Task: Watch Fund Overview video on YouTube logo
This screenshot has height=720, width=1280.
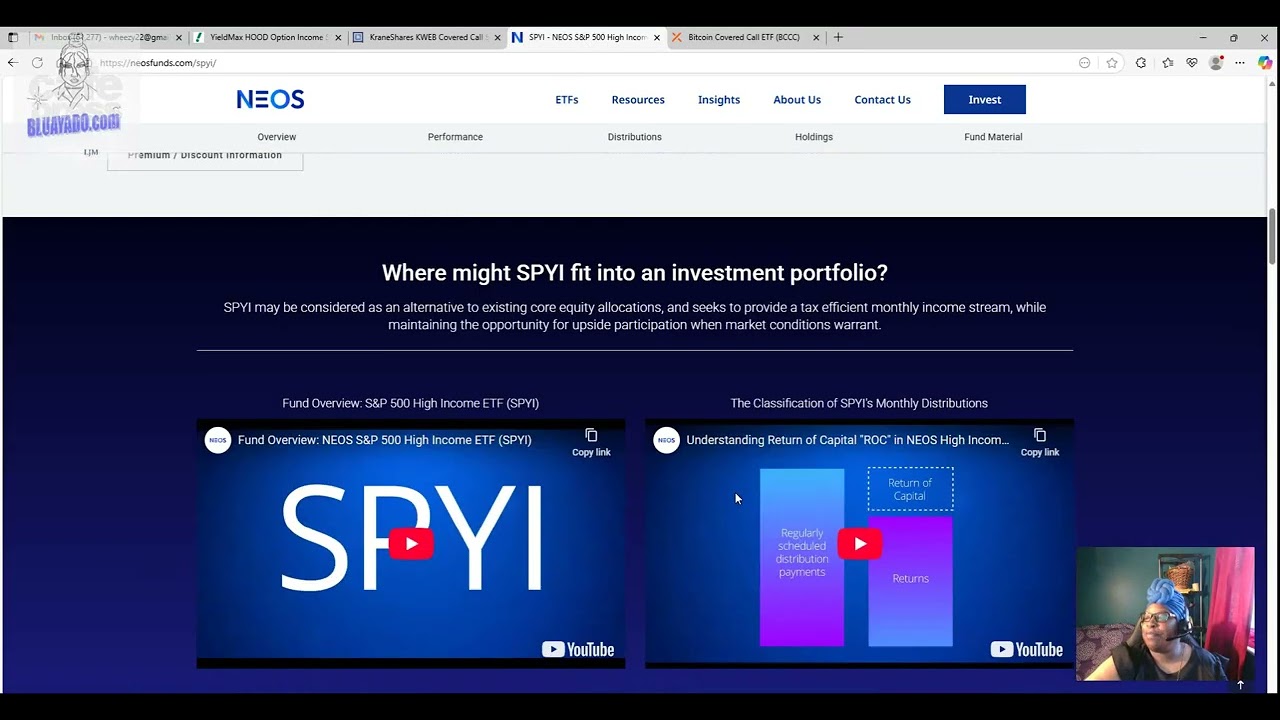Action: (578, 650)
